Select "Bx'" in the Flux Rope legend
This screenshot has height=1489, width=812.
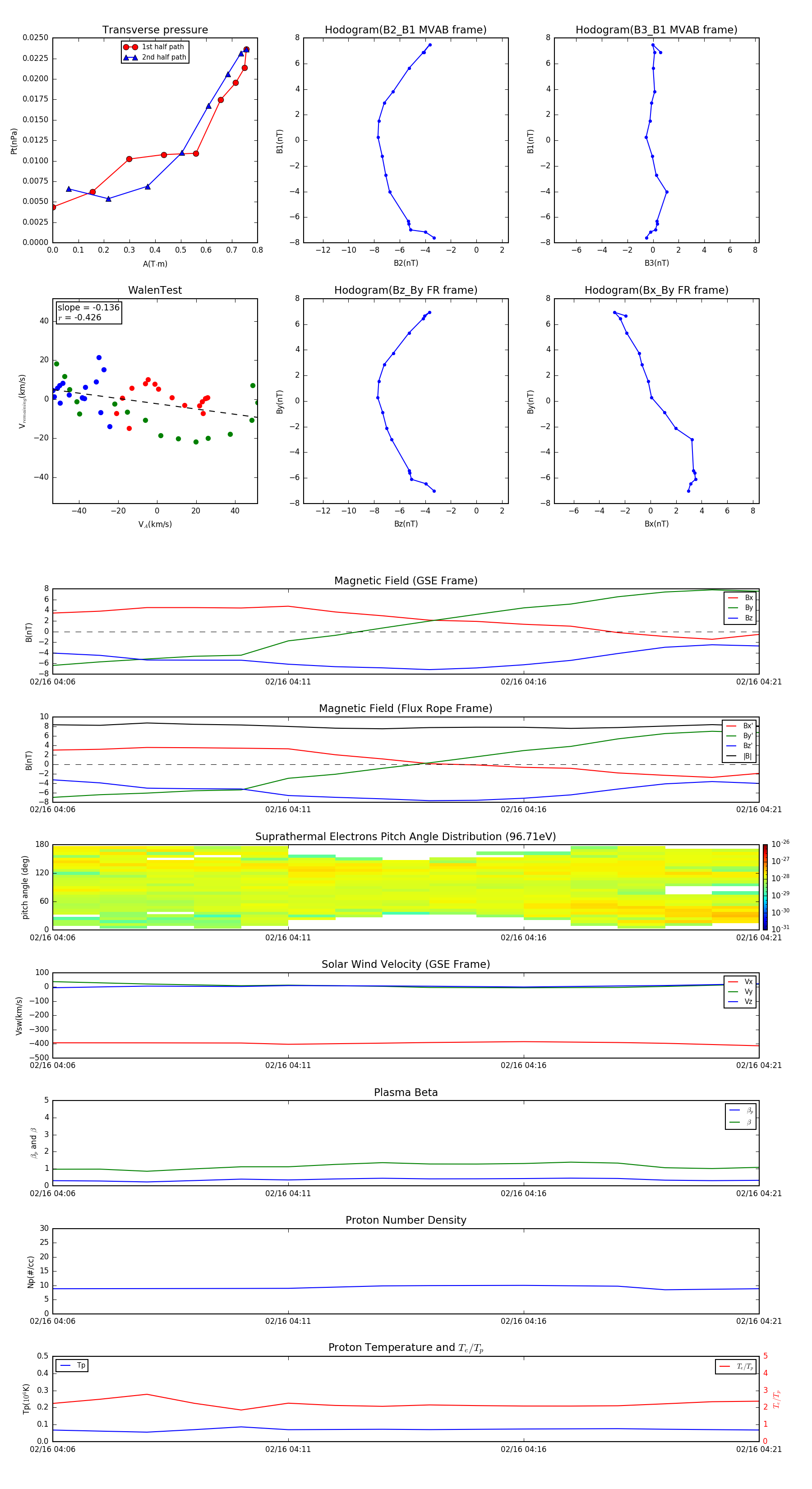(740, 726)
